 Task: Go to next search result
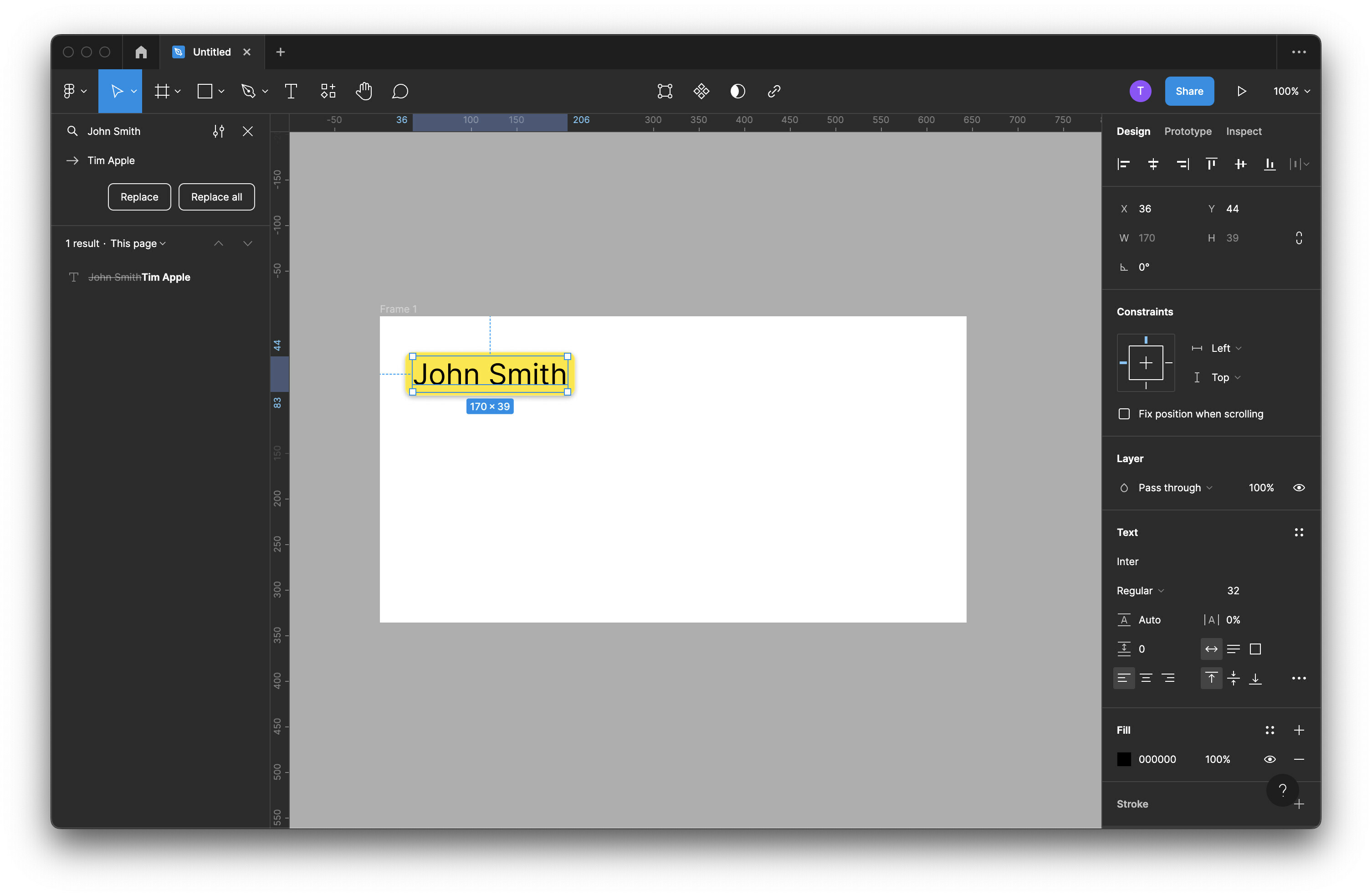(248, 243)
